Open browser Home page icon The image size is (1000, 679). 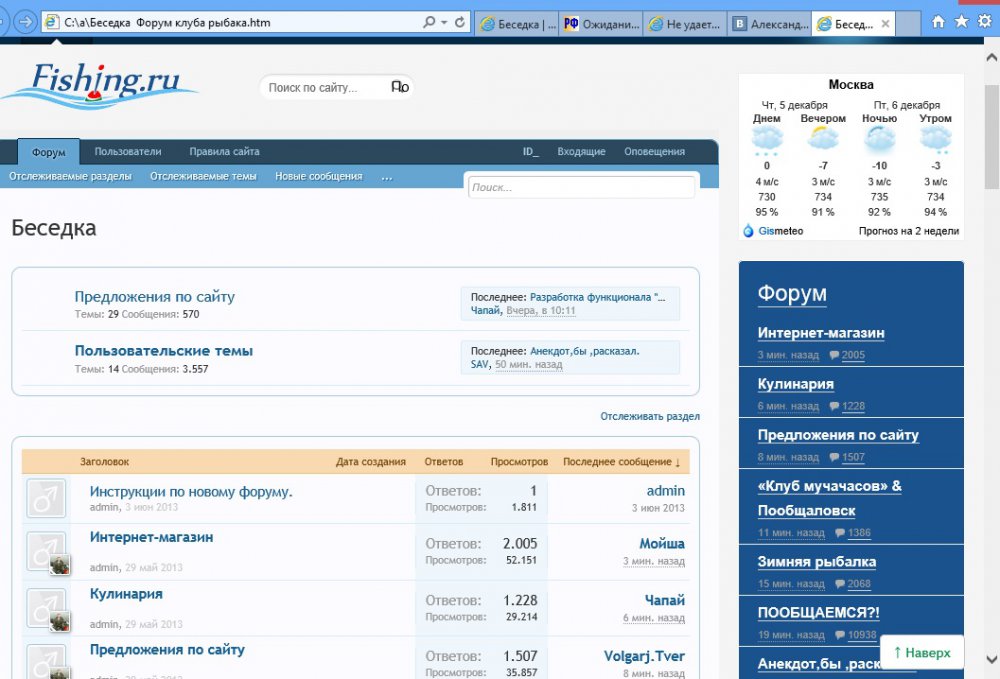click(x=938, y=21)
